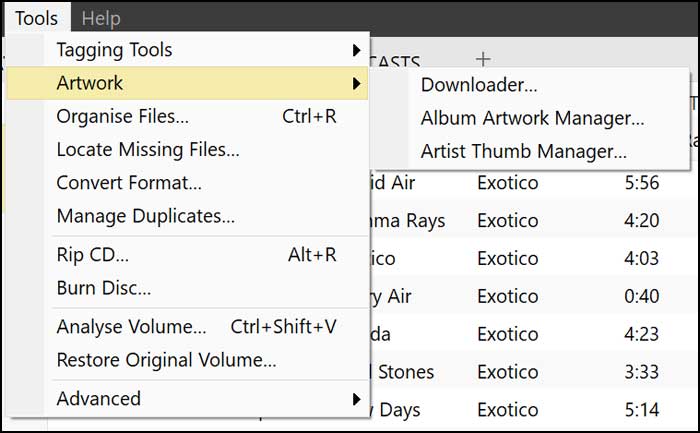
Task: Run Analyse Volume command
Action: [131, 327]
